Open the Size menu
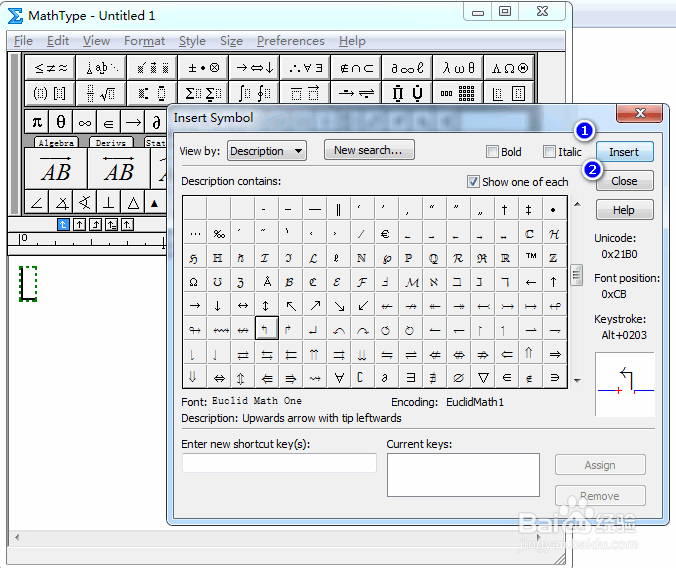The width and height of the screenshot is (676, 568). pyautogui.click(x=231, y=41)
